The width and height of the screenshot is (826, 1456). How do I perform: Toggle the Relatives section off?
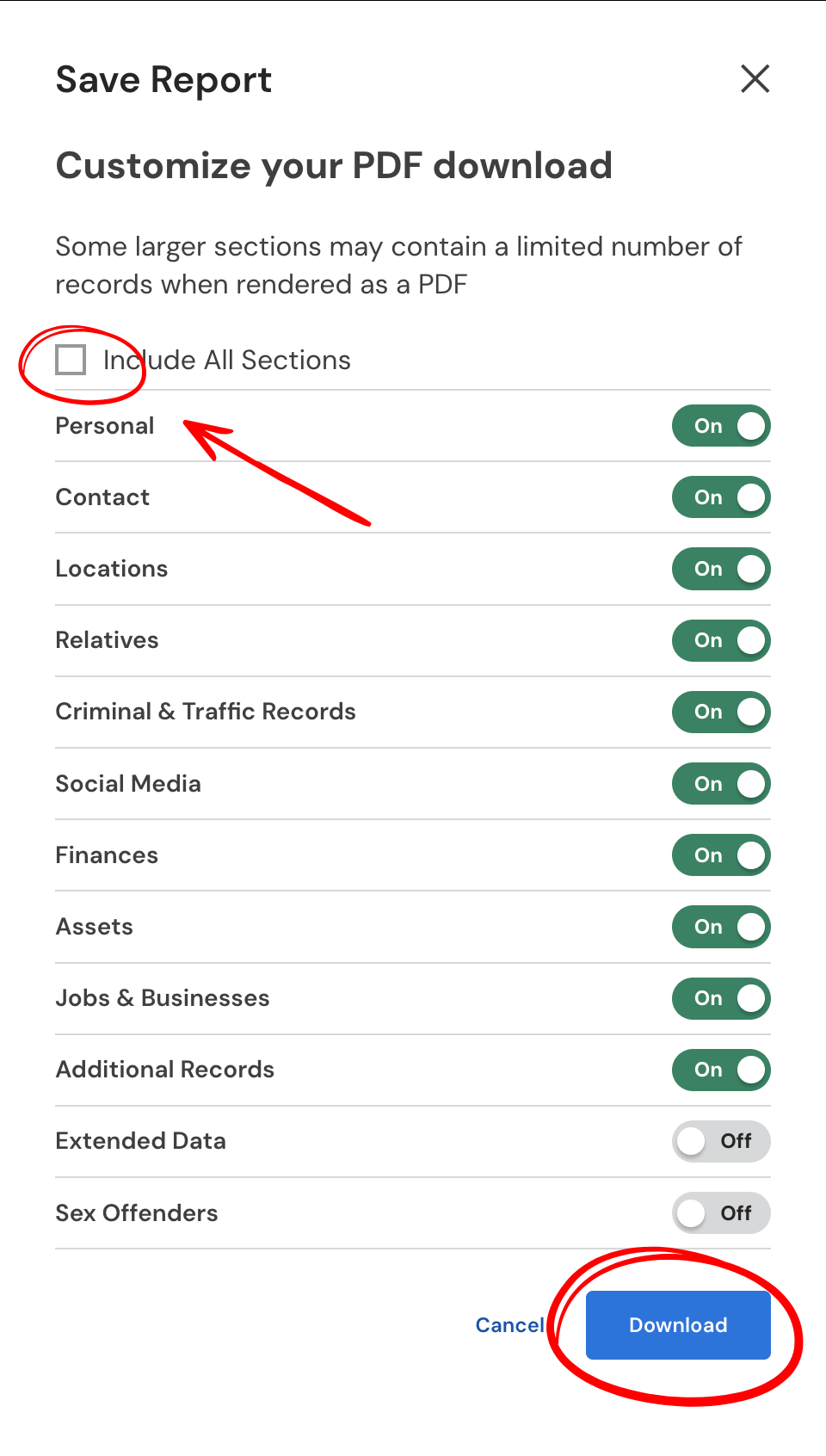[721, 640]
